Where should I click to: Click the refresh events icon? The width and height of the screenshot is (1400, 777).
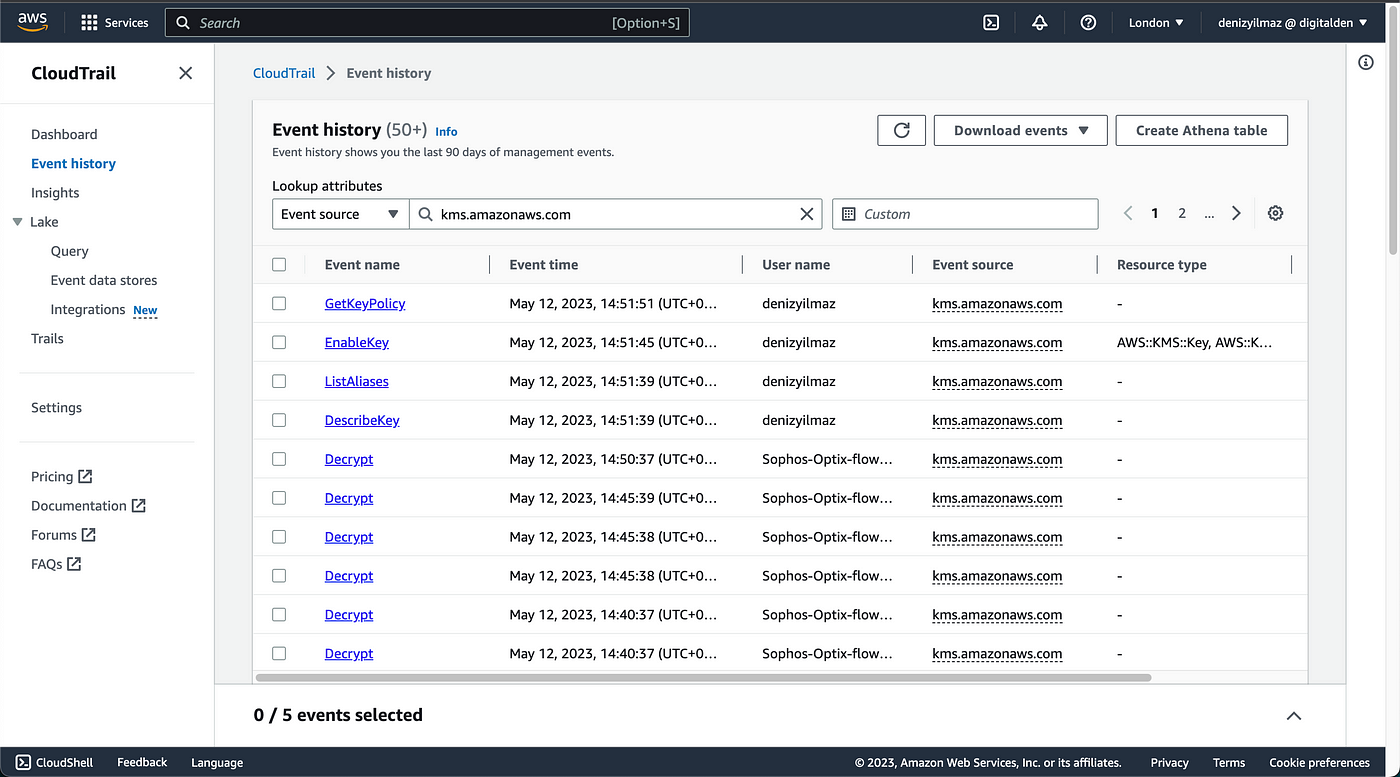point(901,130)
